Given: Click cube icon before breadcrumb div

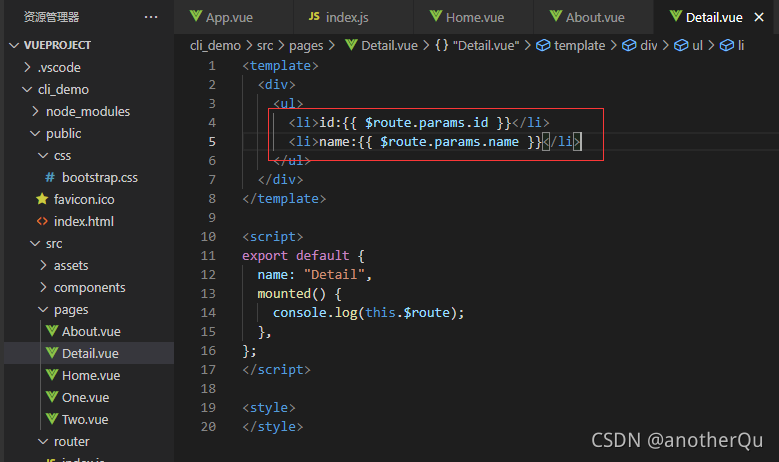Looking at the screenshot, I should (629, 45).
